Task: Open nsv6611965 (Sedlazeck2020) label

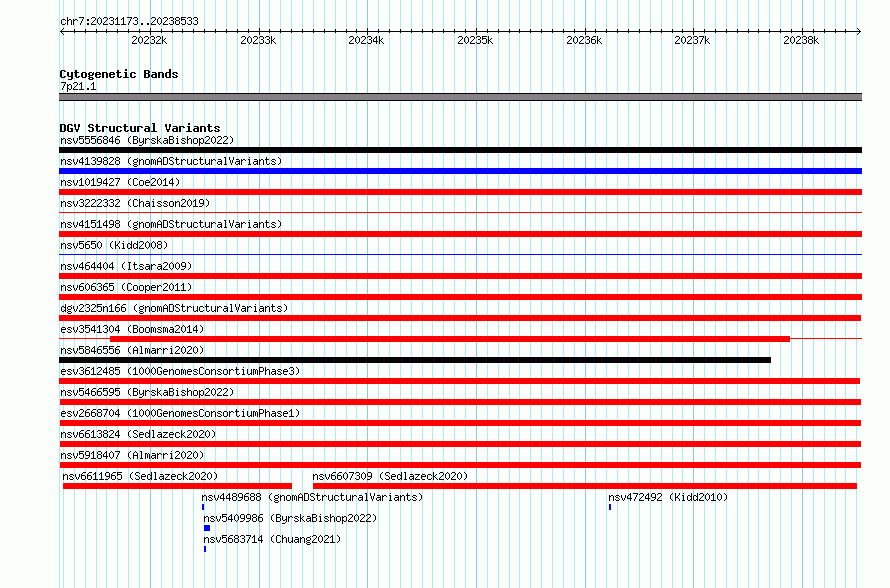Action: (140, 476)
